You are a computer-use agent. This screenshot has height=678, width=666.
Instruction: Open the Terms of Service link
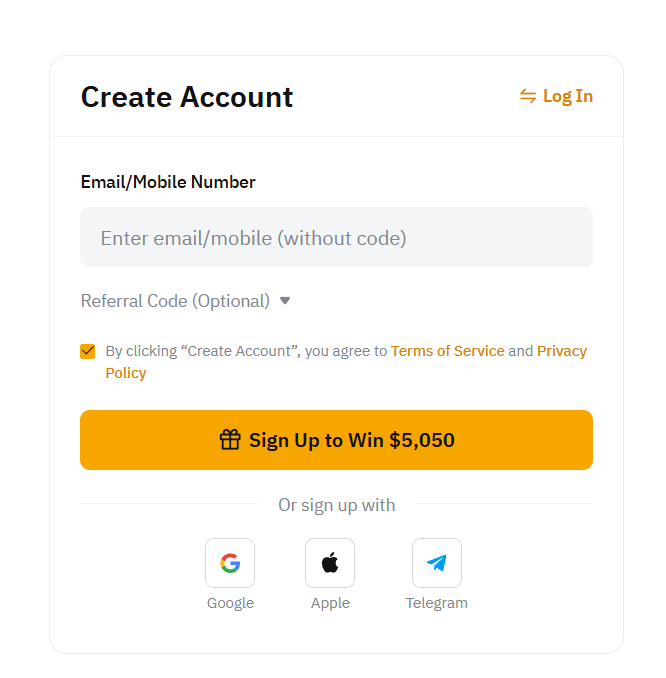[x=448, y=351]
